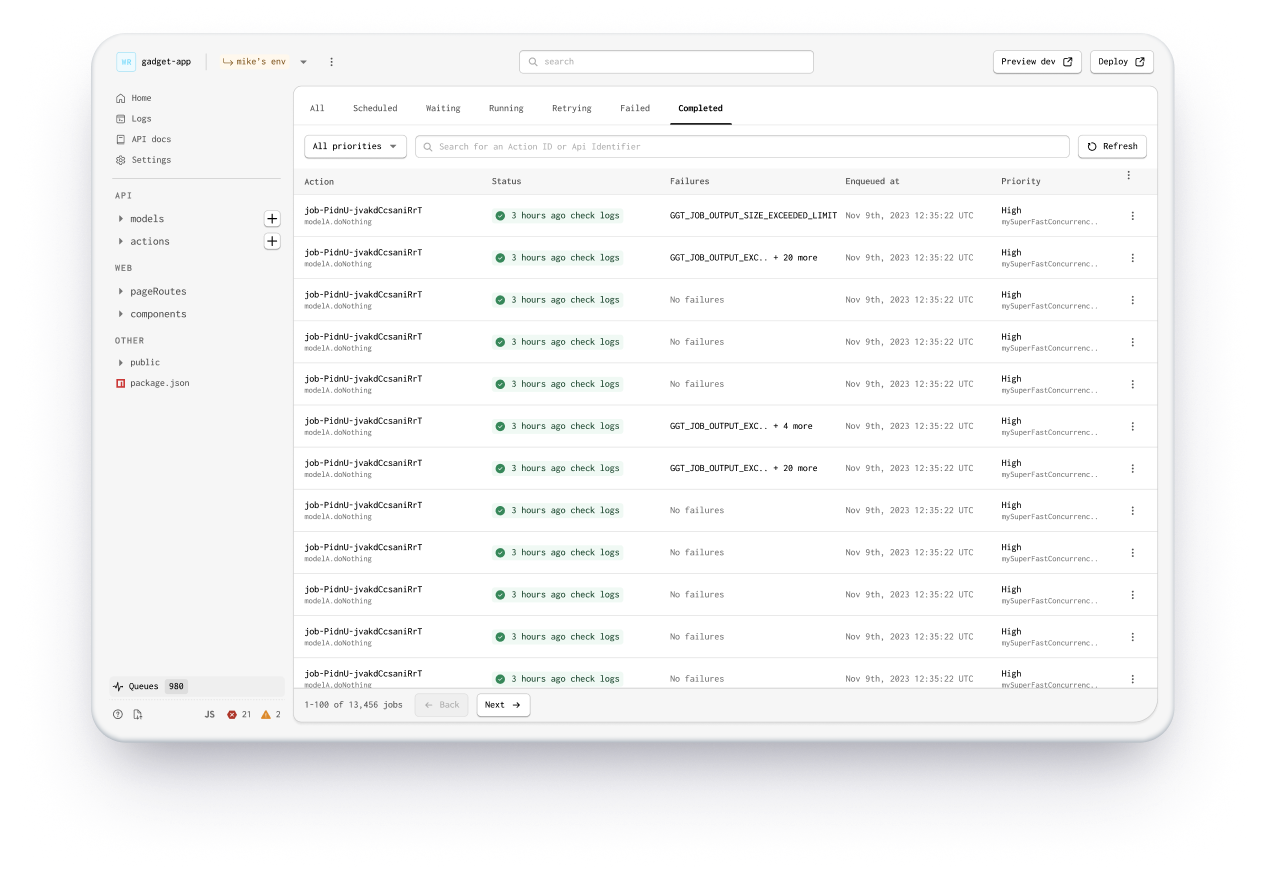Open API docs in the sidebar
1265x870 pixels.
point(144,139)
